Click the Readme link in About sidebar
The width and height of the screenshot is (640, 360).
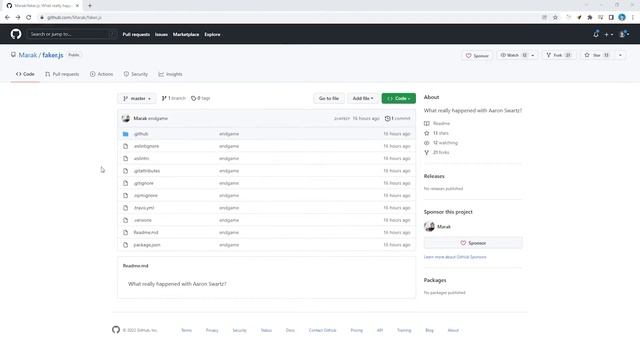441,123
